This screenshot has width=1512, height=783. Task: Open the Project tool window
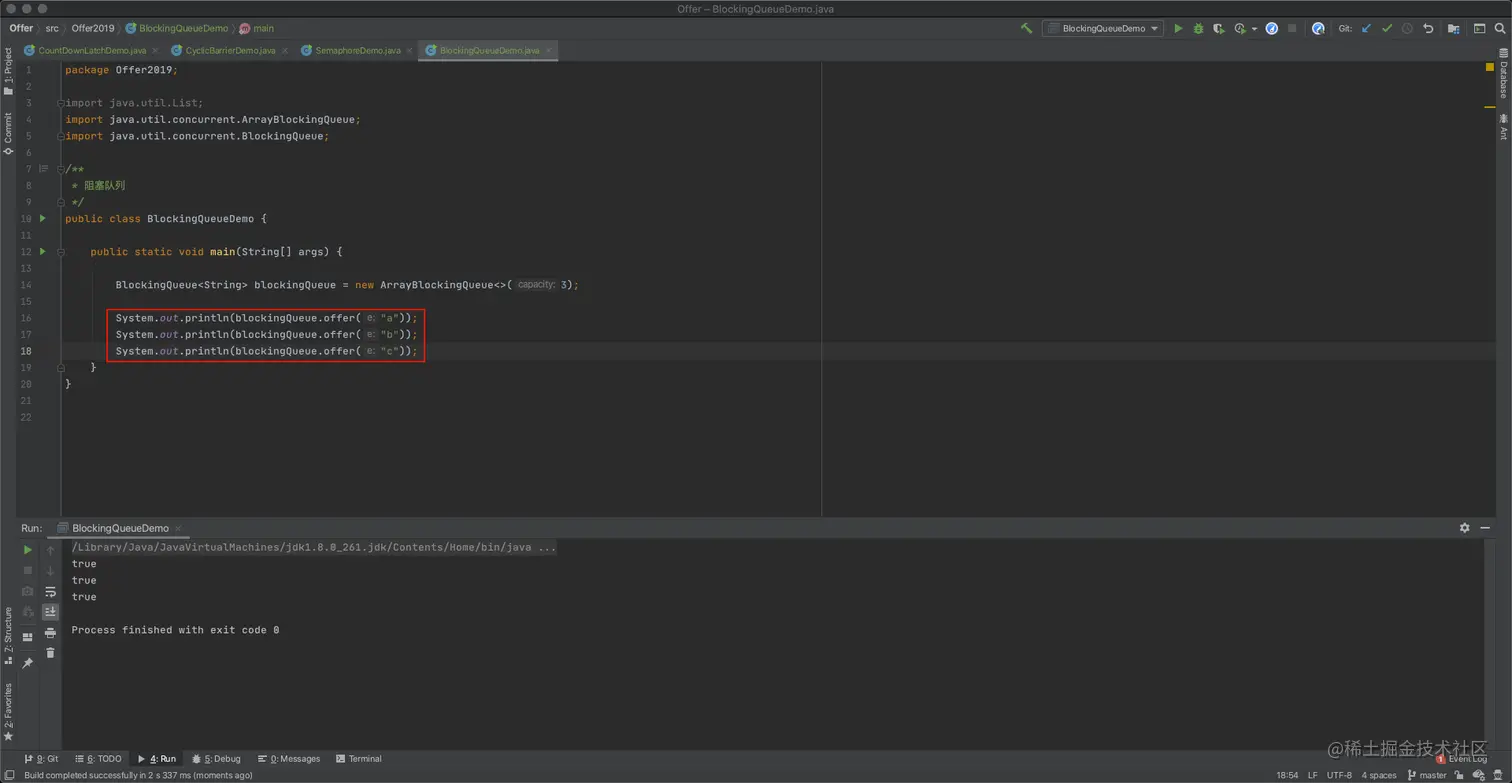(x=8, y=72)
